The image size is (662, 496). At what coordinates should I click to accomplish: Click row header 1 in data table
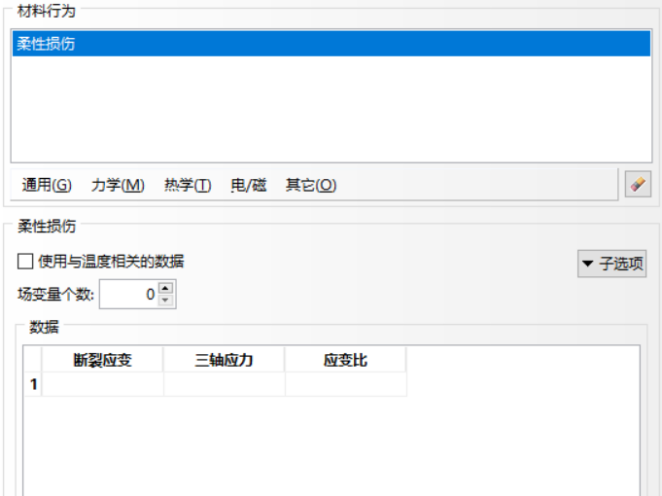33,384
